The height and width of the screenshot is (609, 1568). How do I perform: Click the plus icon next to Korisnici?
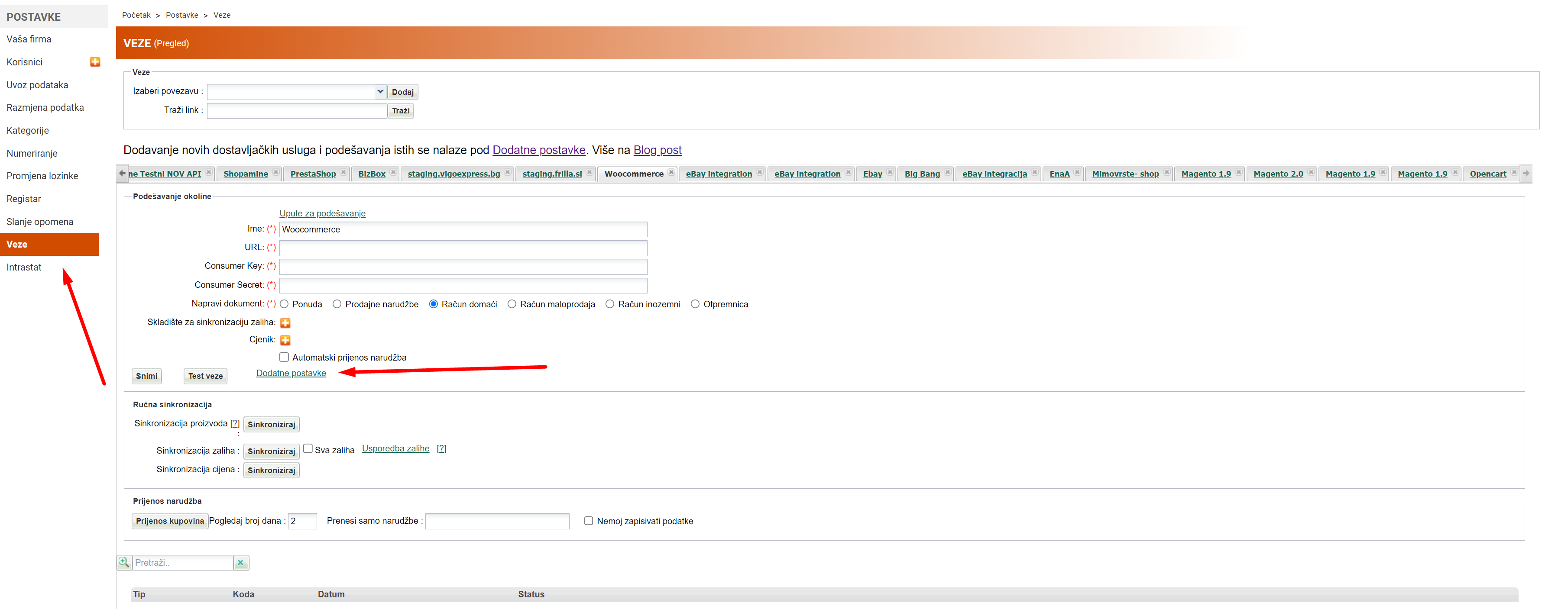(95, 62)
